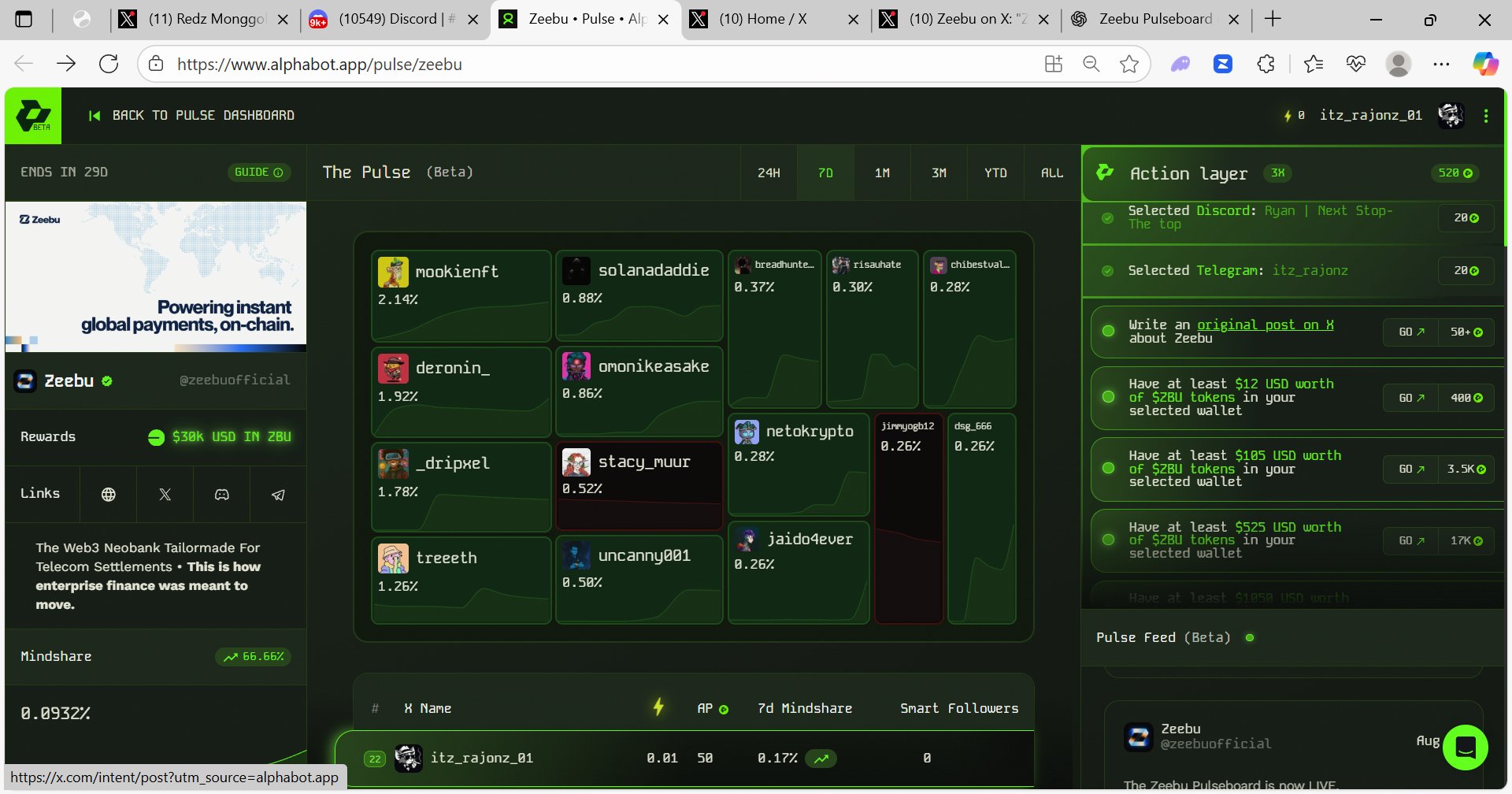Go back to Pulse Dashboard
Image resolution: width=1512 pixels, height=794 pixels.
point(191,116)
